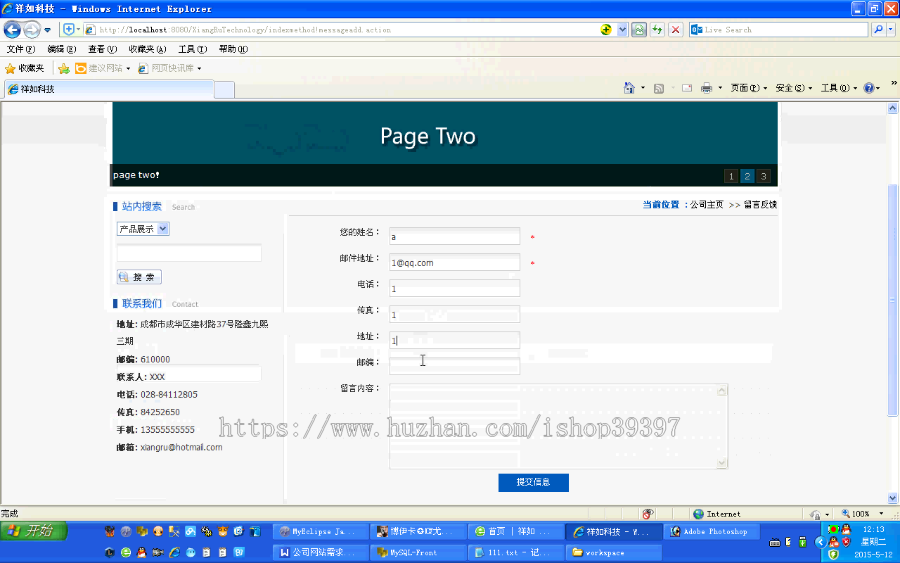
Task: Switch to MySQL-Front taskbar window
Action: 417,553
